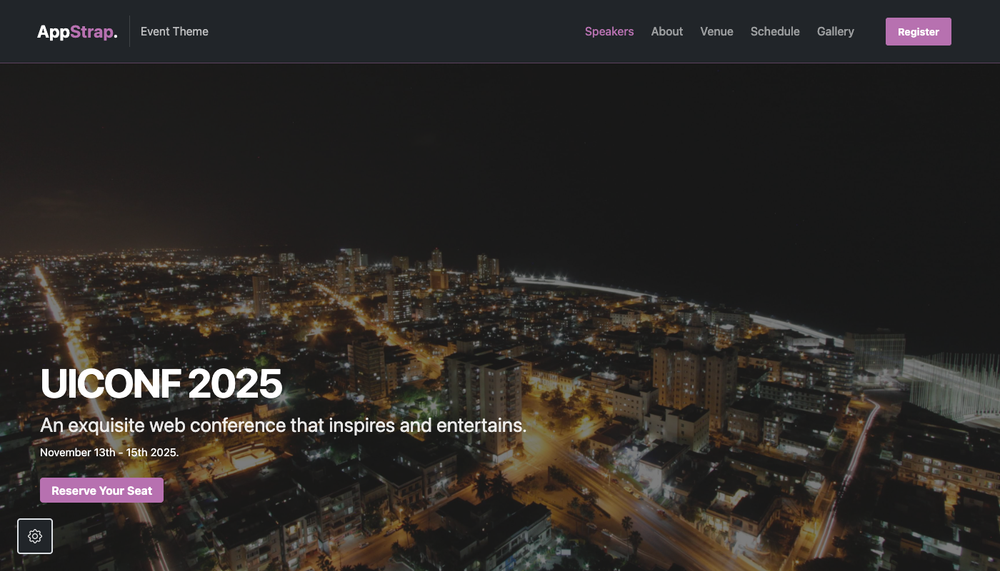1000x571 pixels.
Task: Open the About nav link
Action: (666, 31)
